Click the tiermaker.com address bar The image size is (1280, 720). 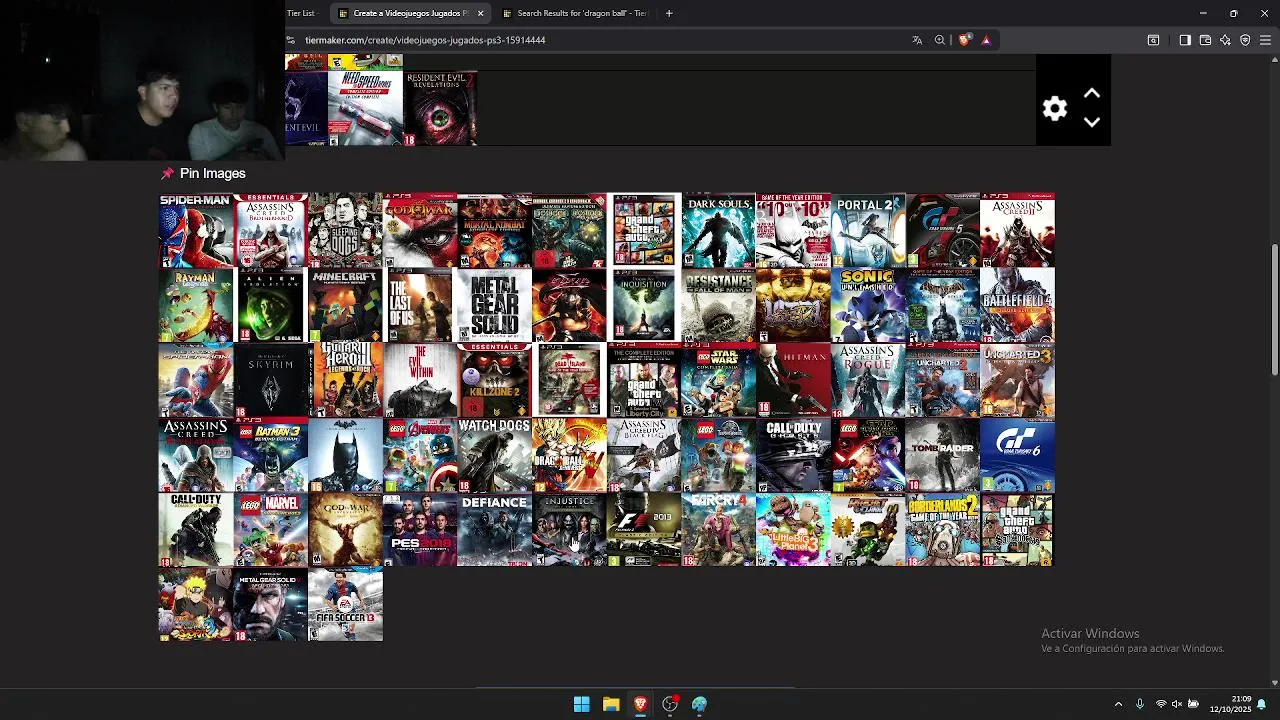tap(600, 40)
